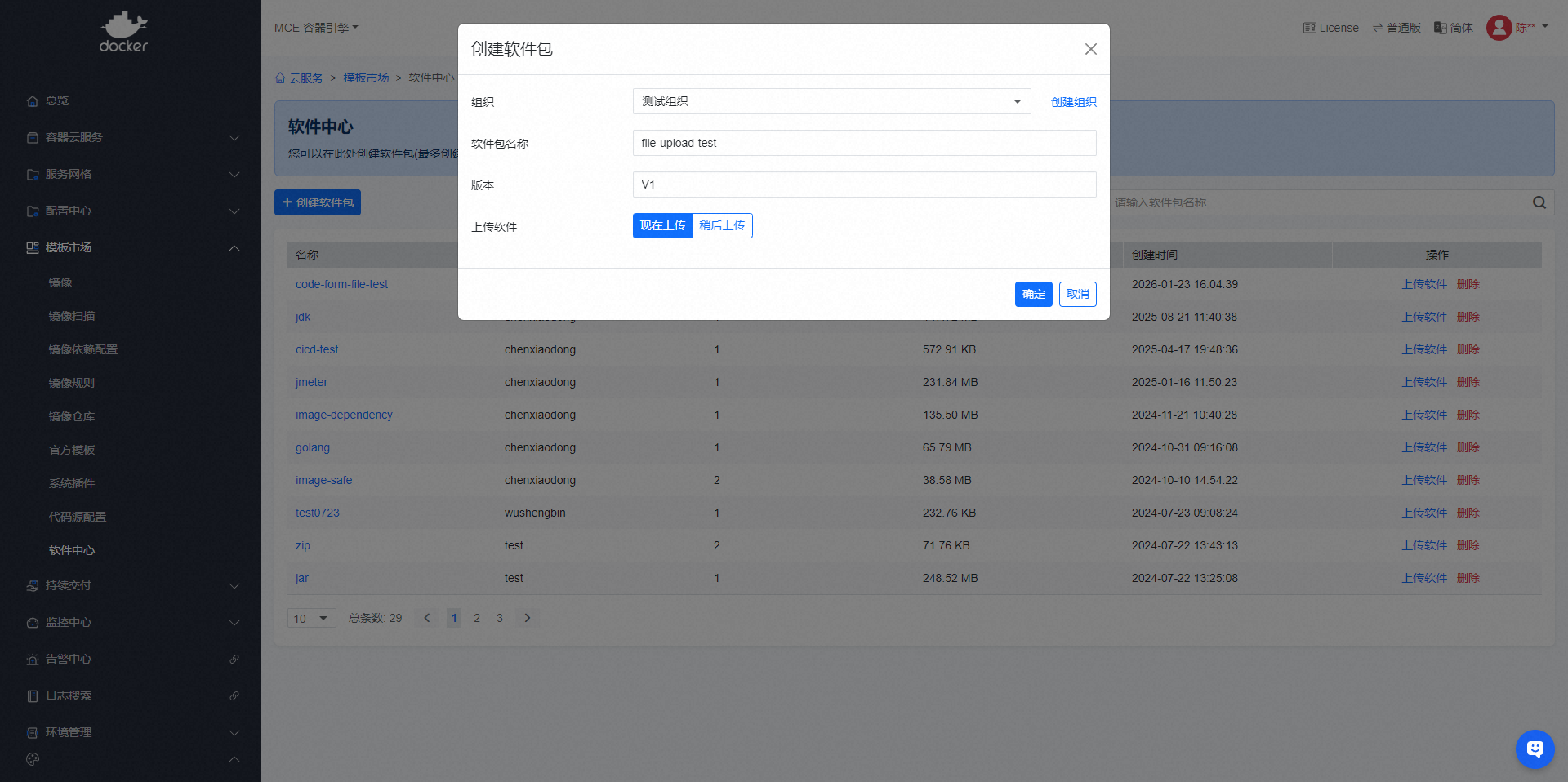The width and height of the screenshot is (1568, 782).
Task: Click the search magnifier icon
Action: click(x=1539, y=202)
